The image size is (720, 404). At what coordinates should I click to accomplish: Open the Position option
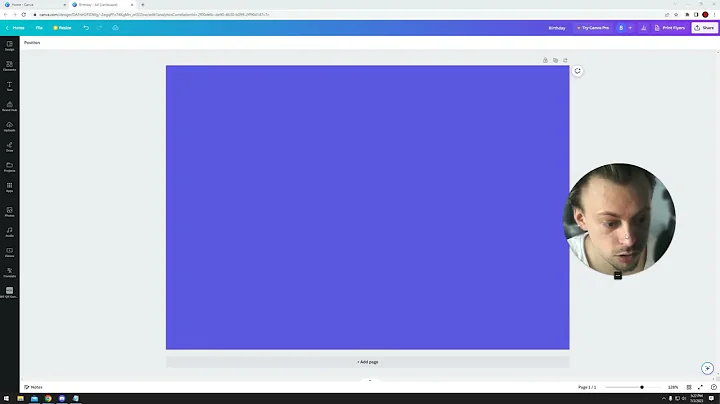coord(32,43)
